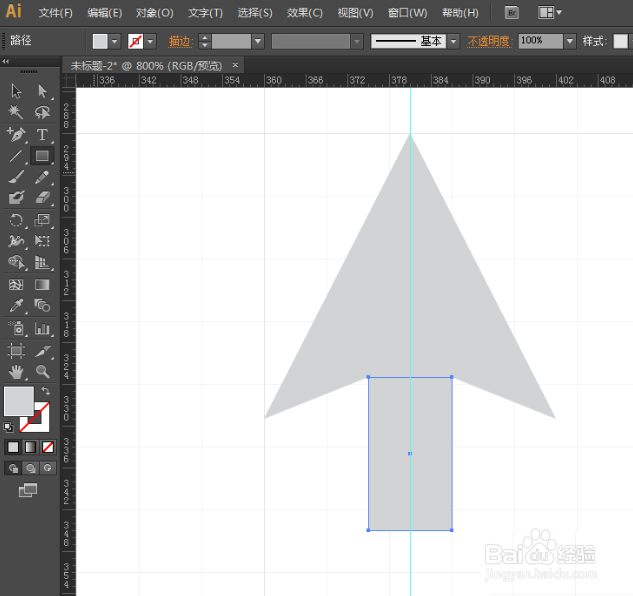
Task: Select the Lasso tool
Action: (42, 112)
